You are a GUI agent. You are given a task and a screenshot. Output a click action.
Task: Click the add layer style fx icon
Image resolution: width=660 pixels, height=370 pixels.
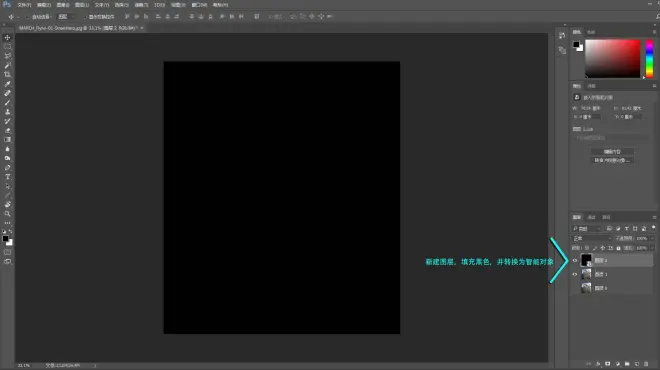[x=598, y=364]
